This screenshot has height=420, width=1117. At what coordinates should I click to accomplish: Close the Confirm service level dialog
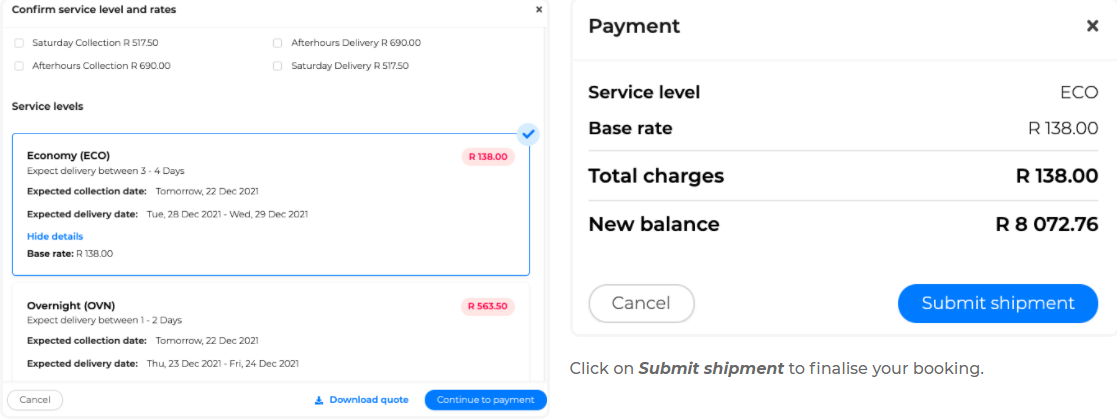point(539,9)
